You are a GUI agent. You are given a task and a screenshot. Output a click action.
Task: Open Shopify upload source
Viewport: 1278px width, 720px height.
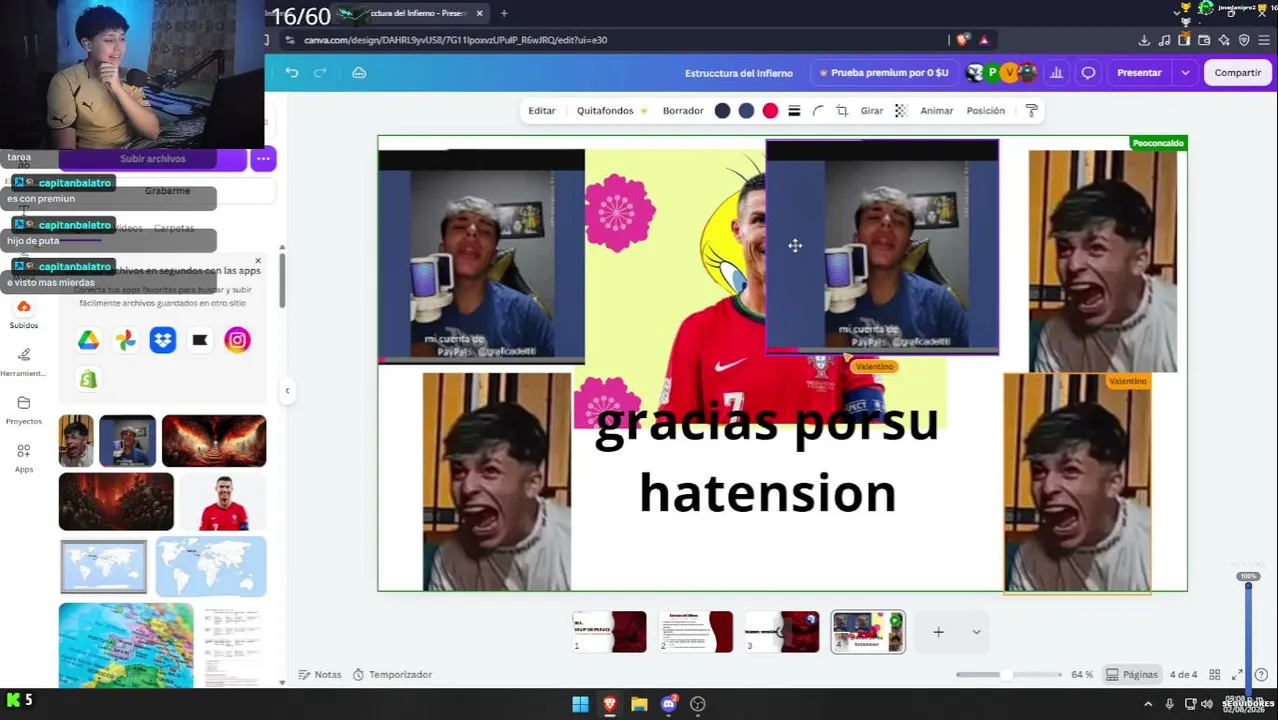pyautogui.click(x=89, y=379)
